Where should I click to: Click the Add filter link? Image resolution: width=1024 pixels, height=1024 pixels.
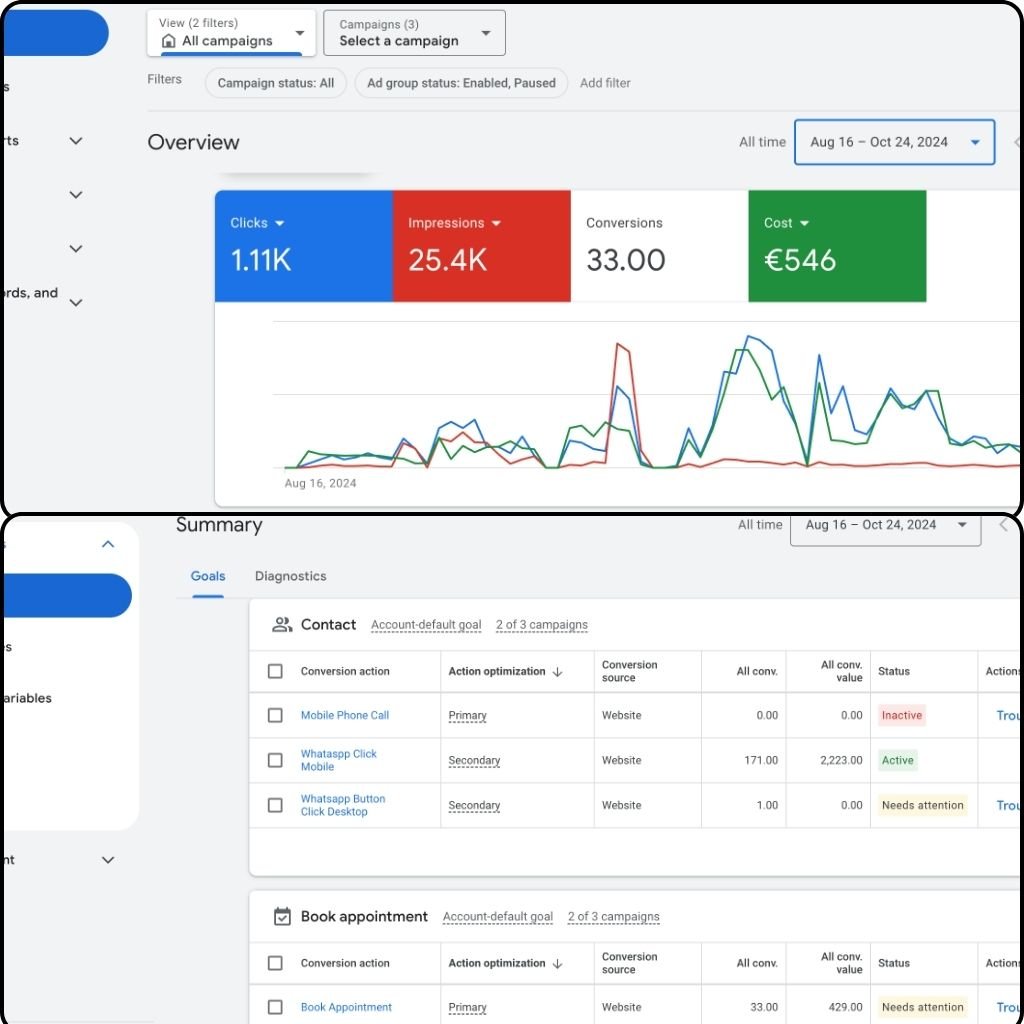605,83
